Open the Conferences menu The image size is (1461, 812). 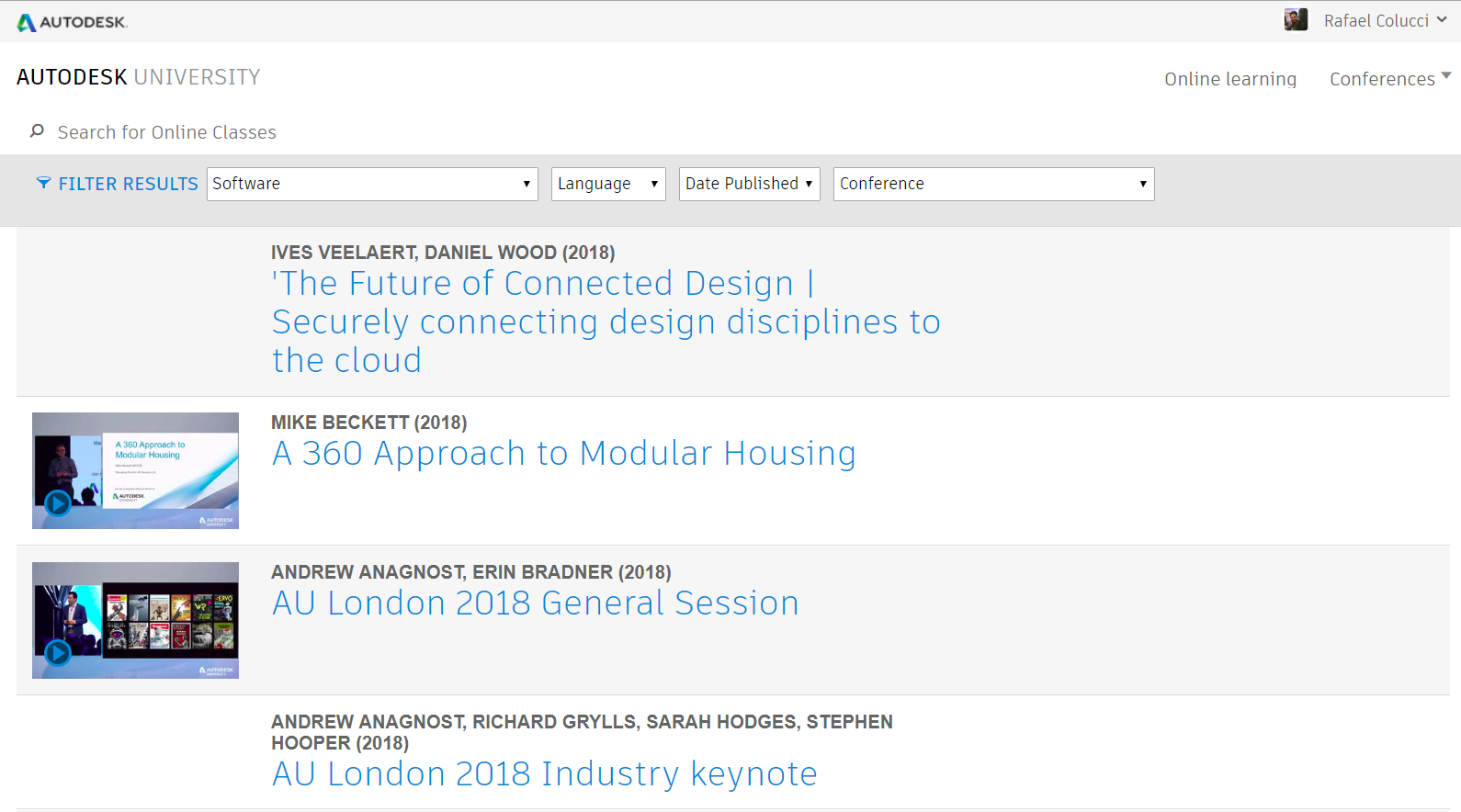pyautogui.click(x=1389, y=79)
